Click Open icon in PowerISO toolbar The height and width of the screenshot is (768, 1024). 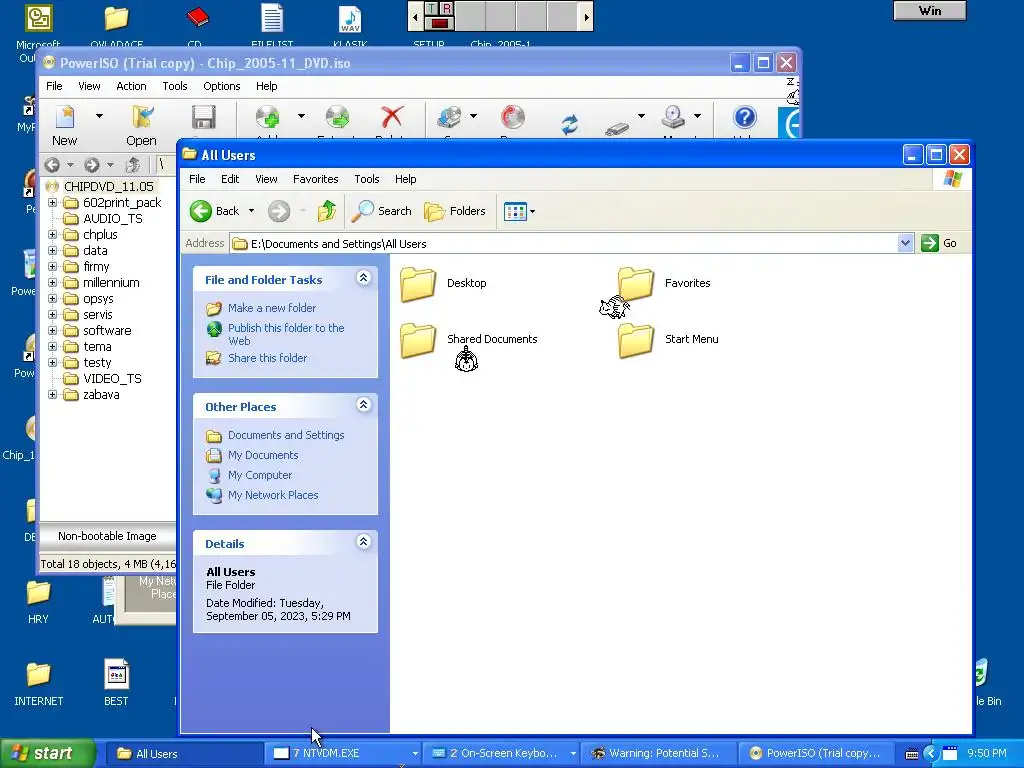point(142,118)
